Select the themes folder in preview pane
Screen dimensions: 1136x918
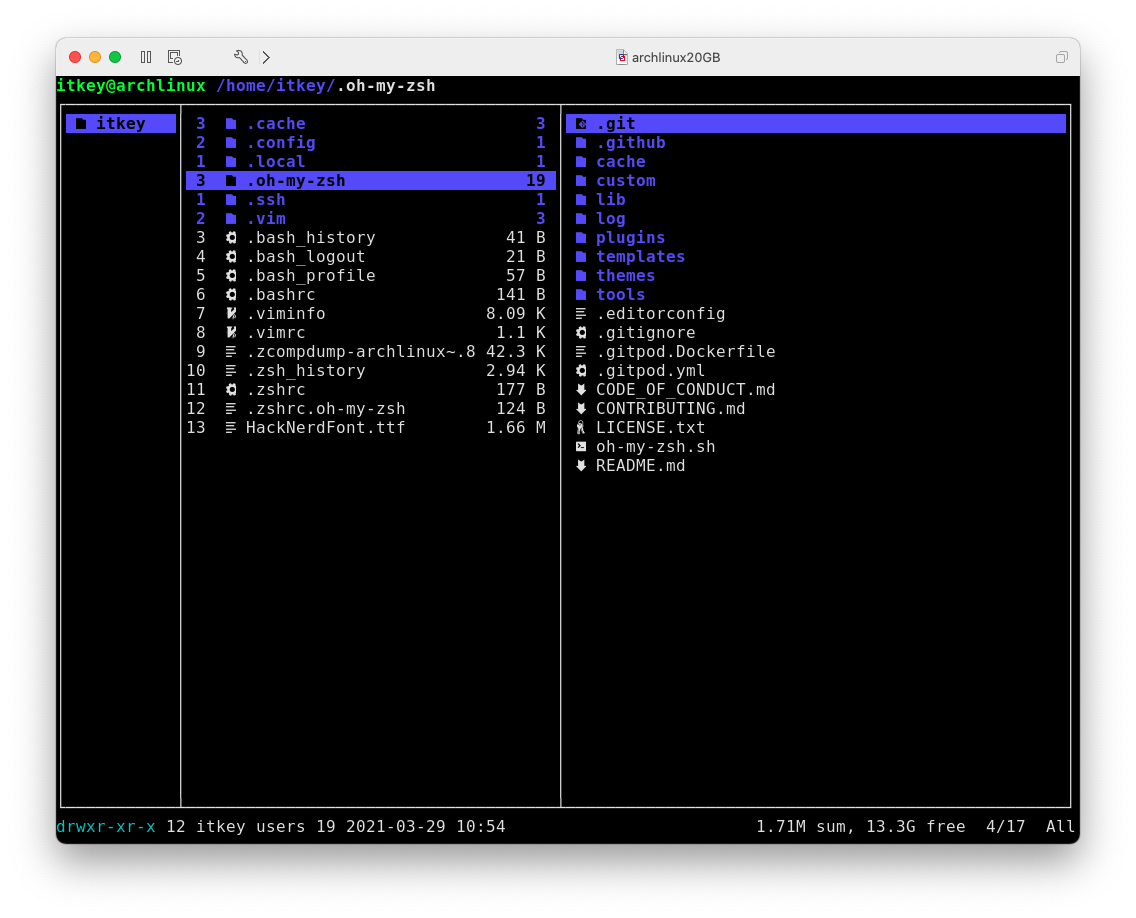(626, 275)
